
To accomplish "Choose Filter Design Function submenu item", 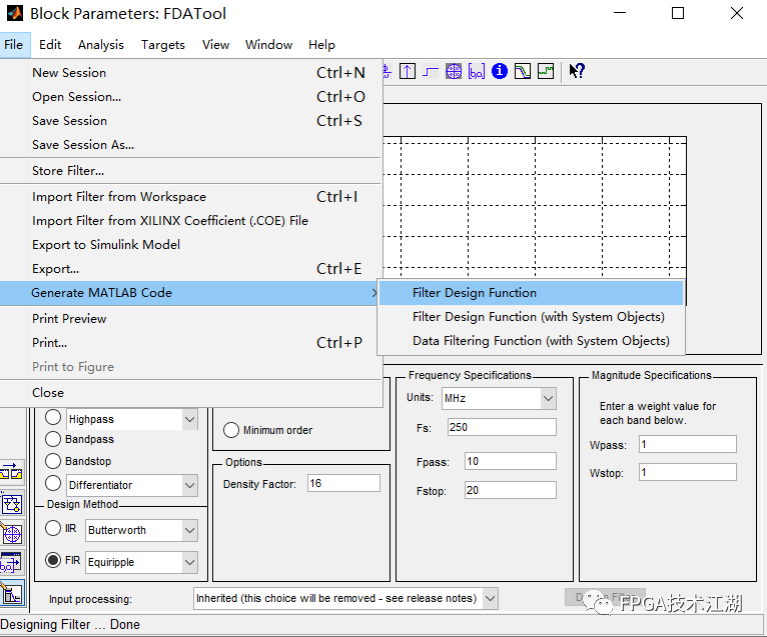I will pos(474,293).
